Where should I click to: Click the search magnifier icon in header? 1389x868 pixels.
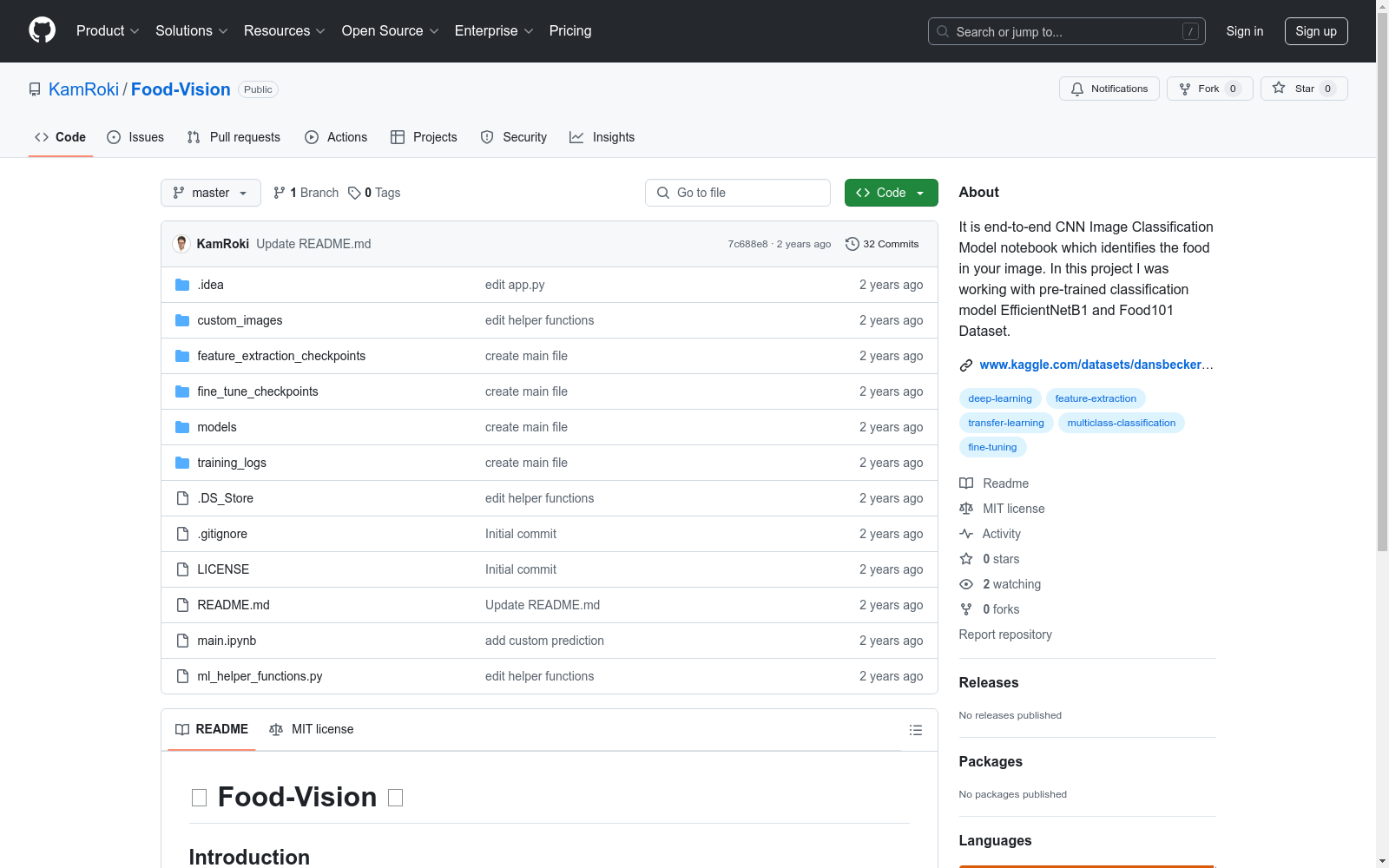point(943,31)
